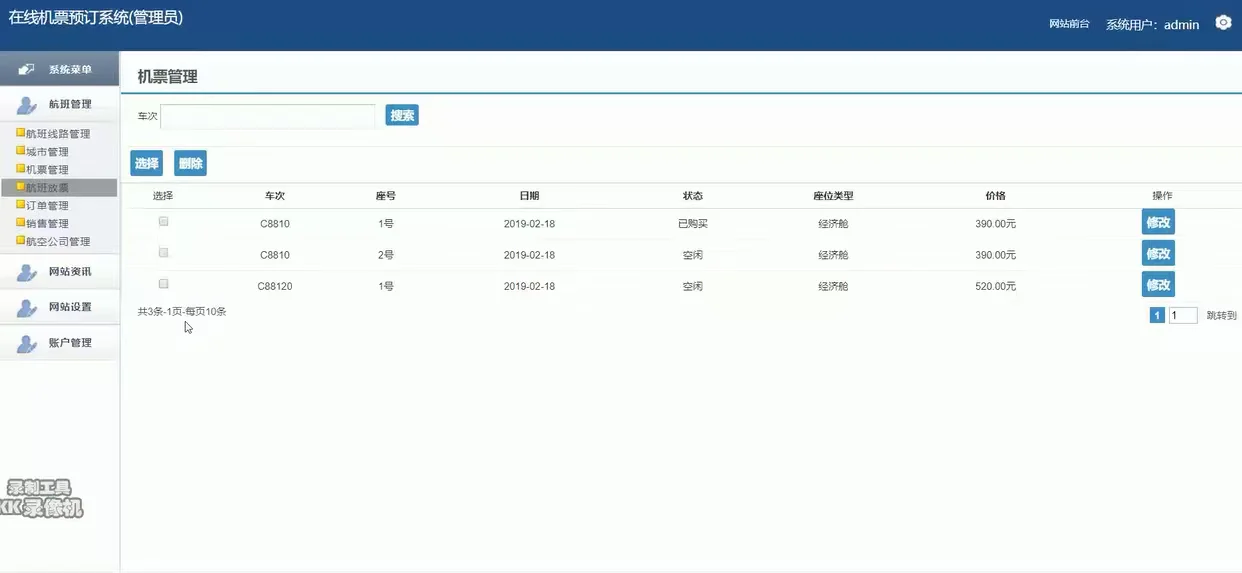This screenshot has height=573, width=1242.
Task: Tick checkbox for the C88120 row
Action: pyautogui.click(x=163, y=284)
